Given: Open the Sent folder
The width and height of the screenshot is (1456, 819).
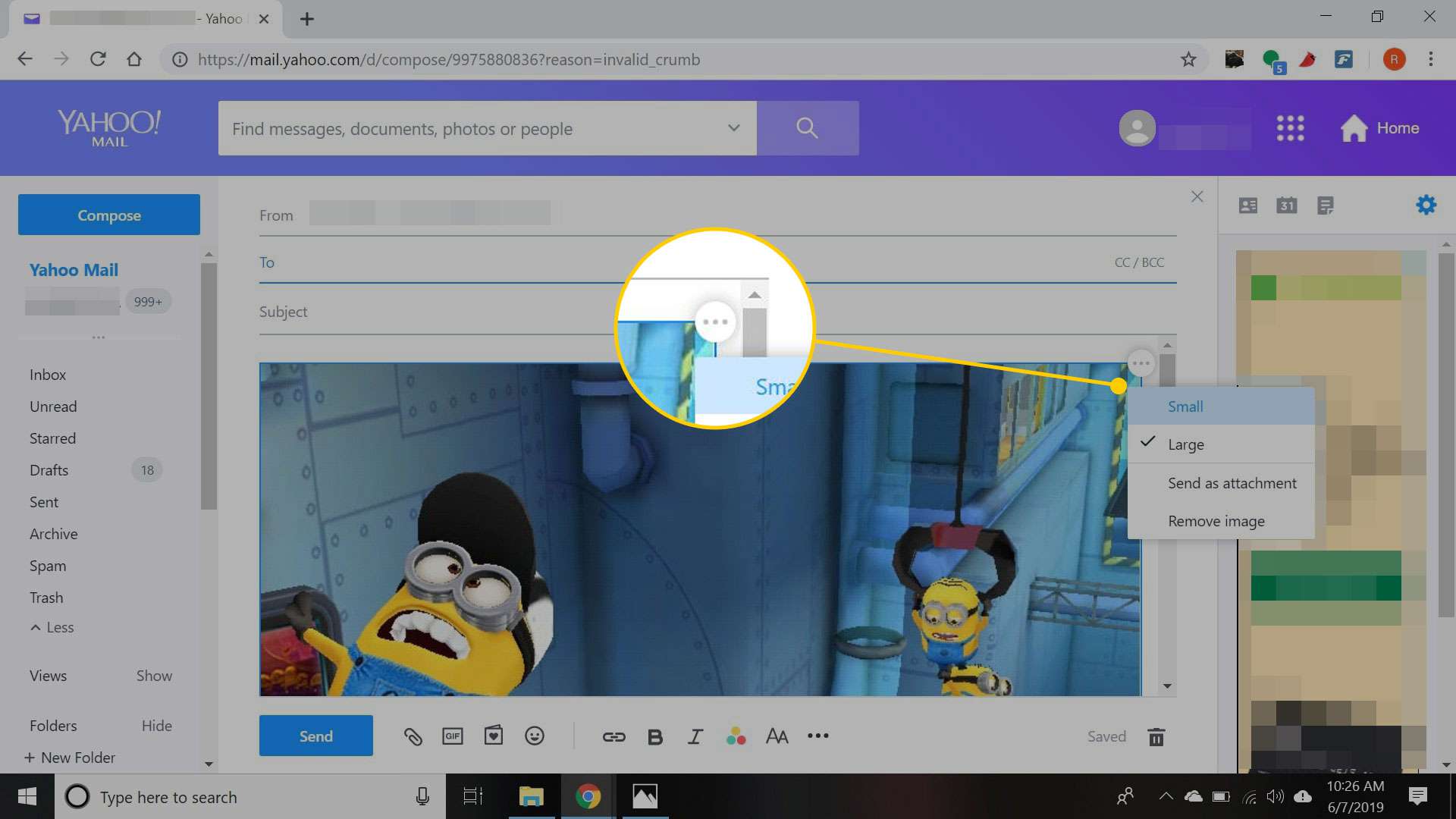Looking at the screenshot, I should click(44, 502).
